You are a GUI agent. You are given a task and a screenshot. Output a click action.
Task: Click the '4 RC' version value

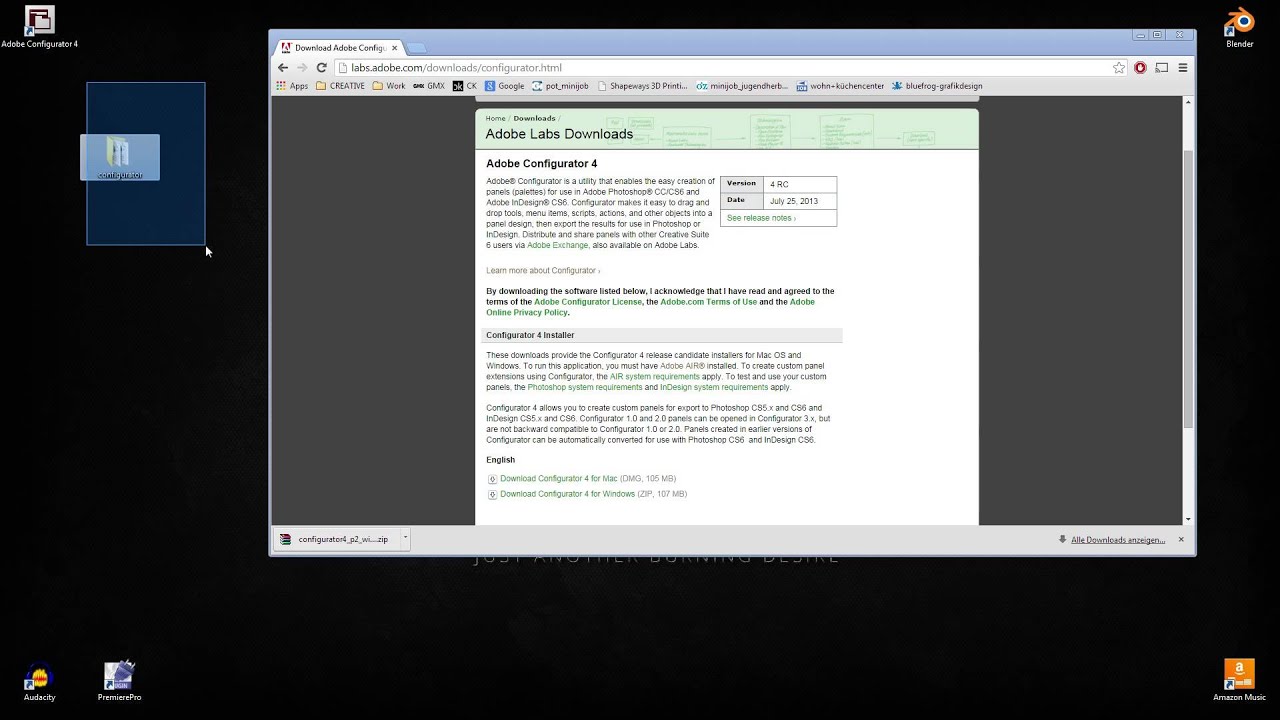pyautogui.click(x=779, y=185)
